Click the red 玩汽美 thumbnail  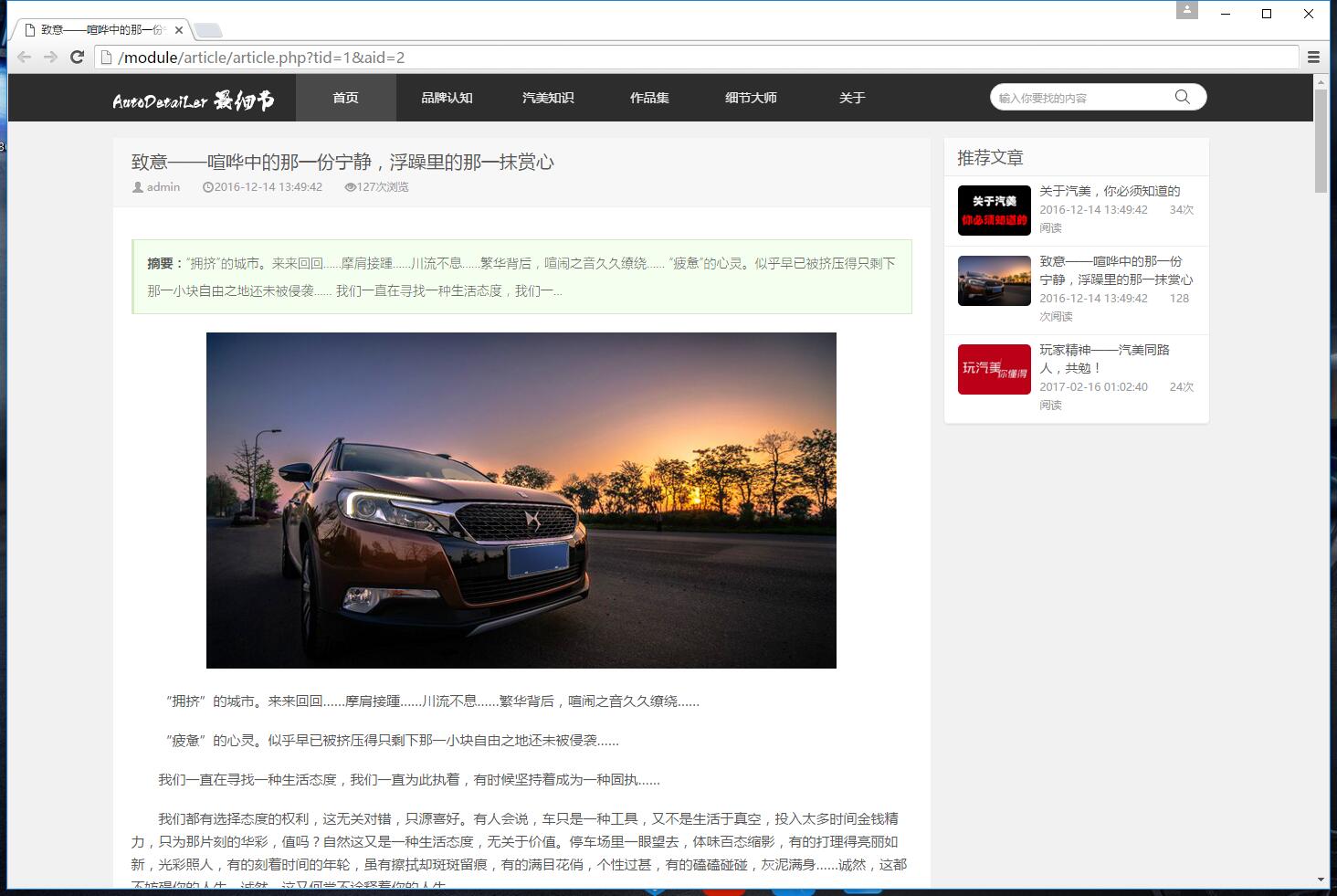point(995,369)
